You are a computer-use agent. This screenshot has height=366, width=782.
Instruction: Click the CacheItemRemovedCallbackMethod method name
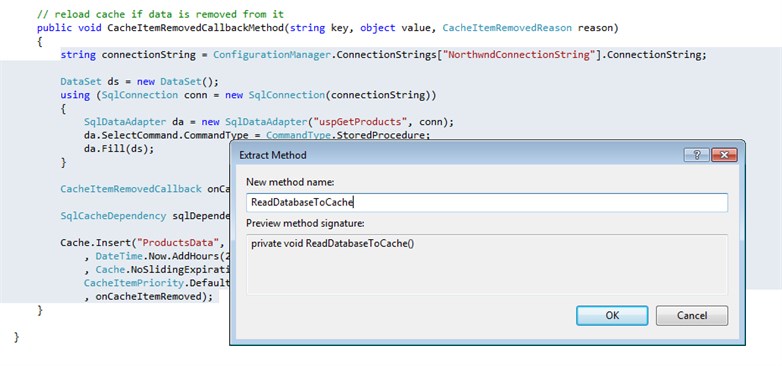196,28
